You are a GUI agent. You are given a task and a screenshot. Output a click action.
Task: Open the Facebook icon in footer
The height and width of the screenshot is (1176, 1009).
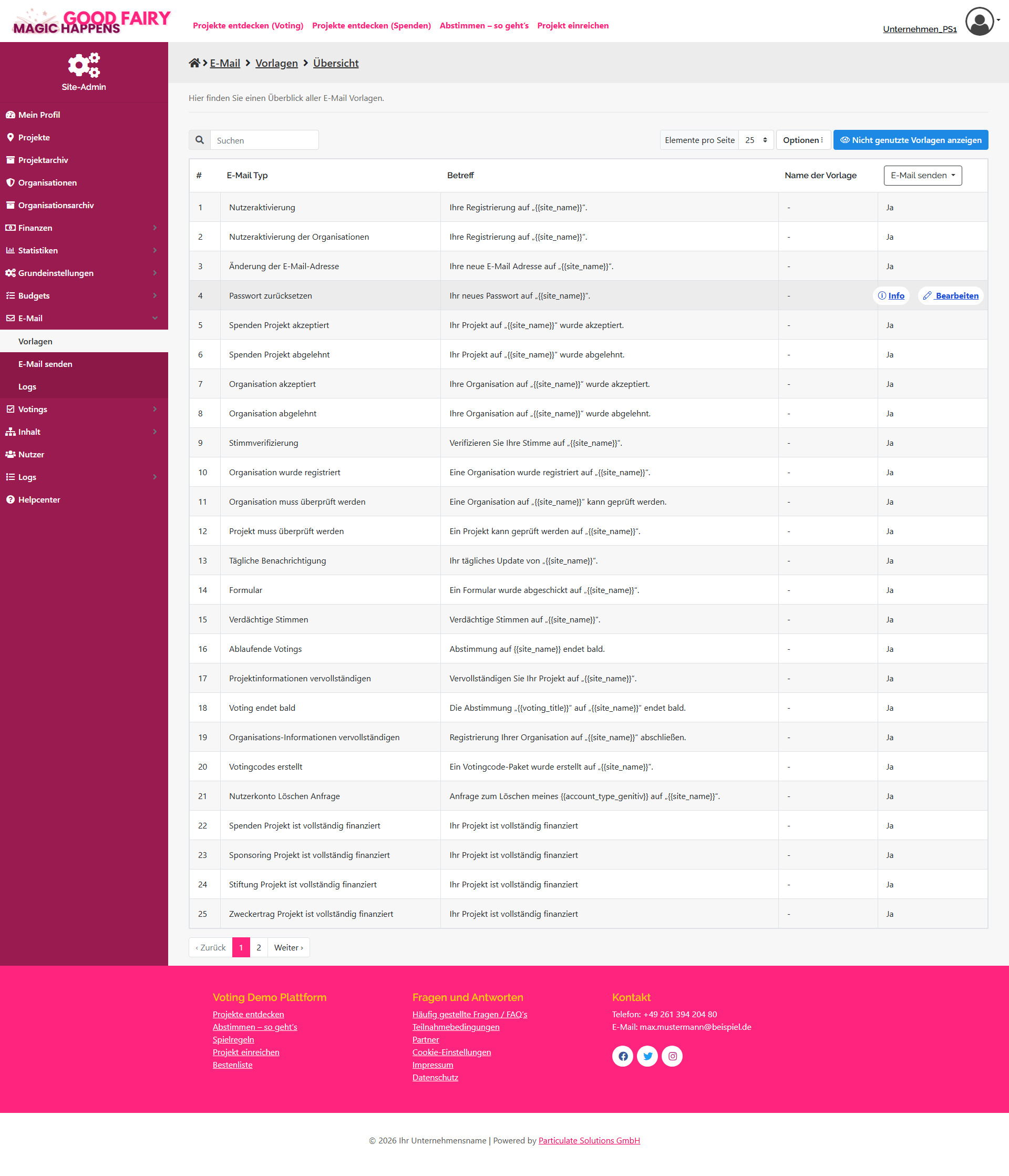click(x=623, y=1056)
